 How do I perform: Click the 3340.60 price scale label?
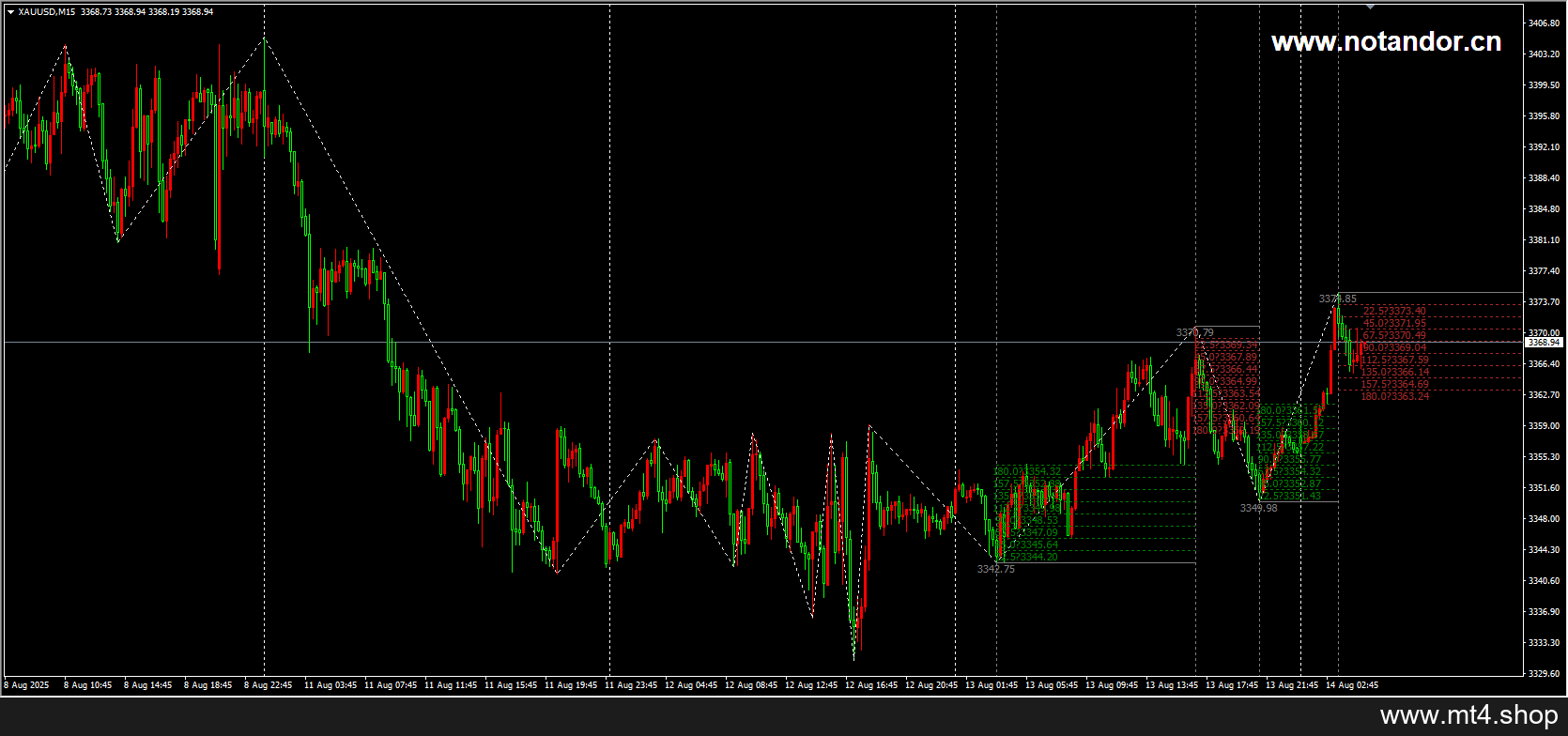(1544, 581)
